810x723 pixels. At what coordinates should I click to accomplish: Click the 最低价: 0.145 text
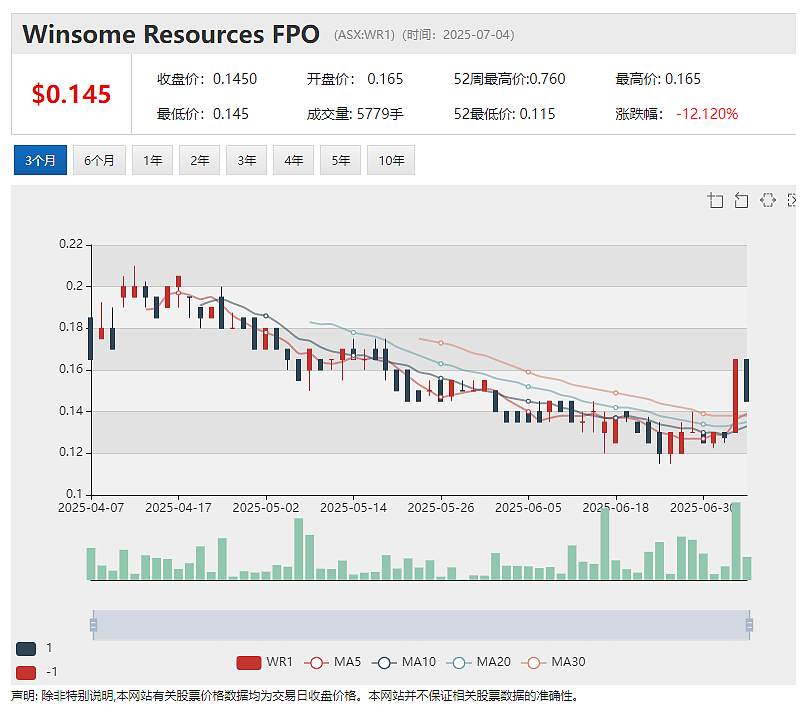click(202, 114)
